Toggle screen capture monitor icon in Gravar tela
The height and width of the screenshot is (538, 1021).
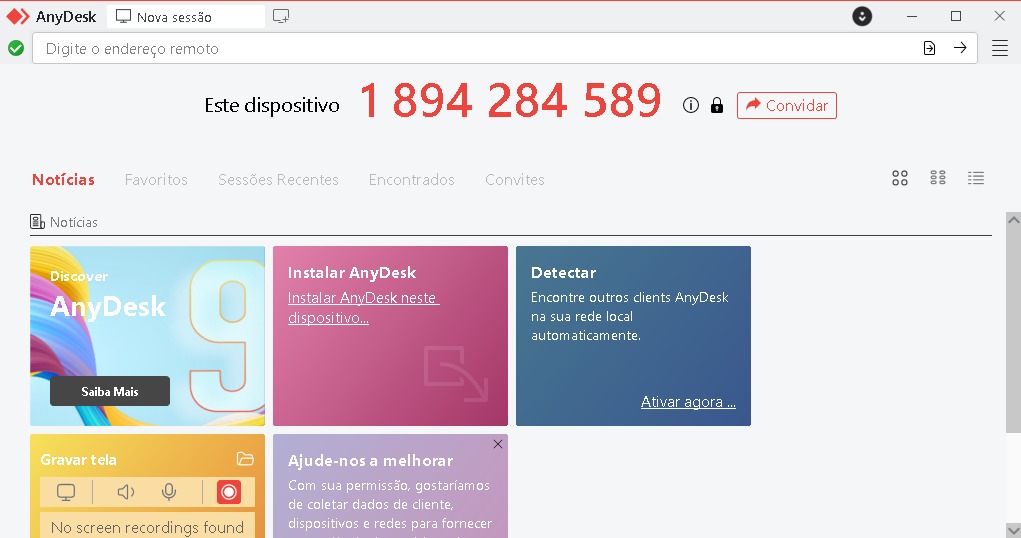[66, 492]
